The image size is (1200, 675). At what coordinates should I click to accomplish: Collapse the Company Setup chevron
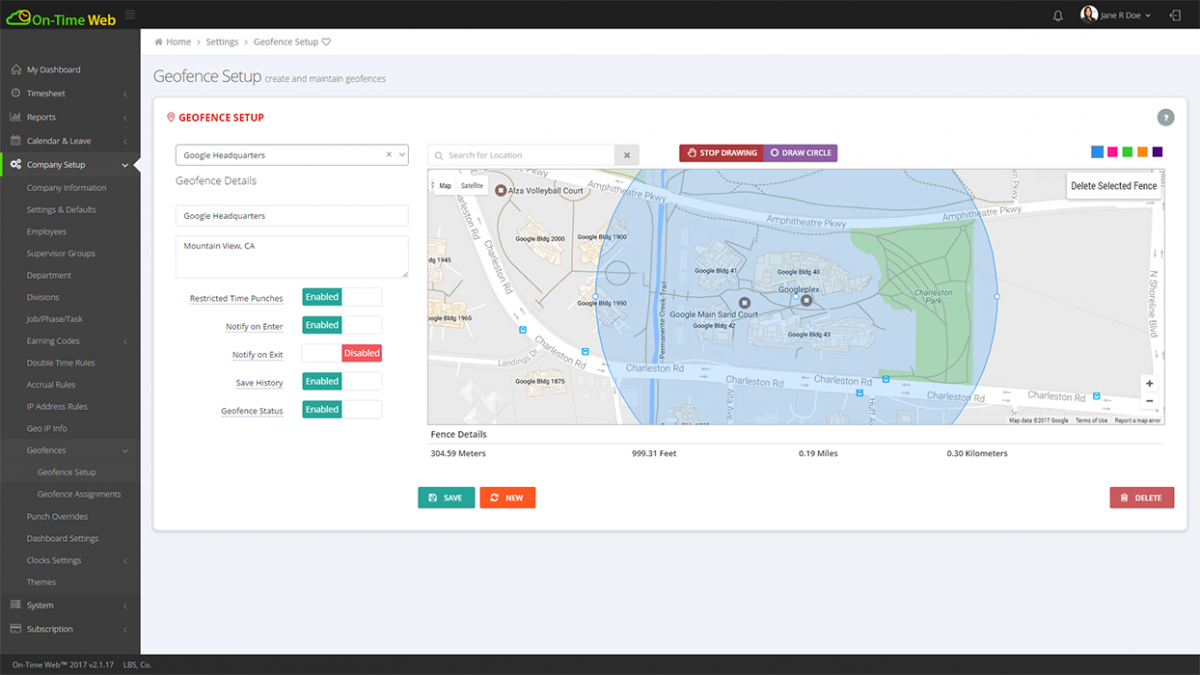point(125,165)
